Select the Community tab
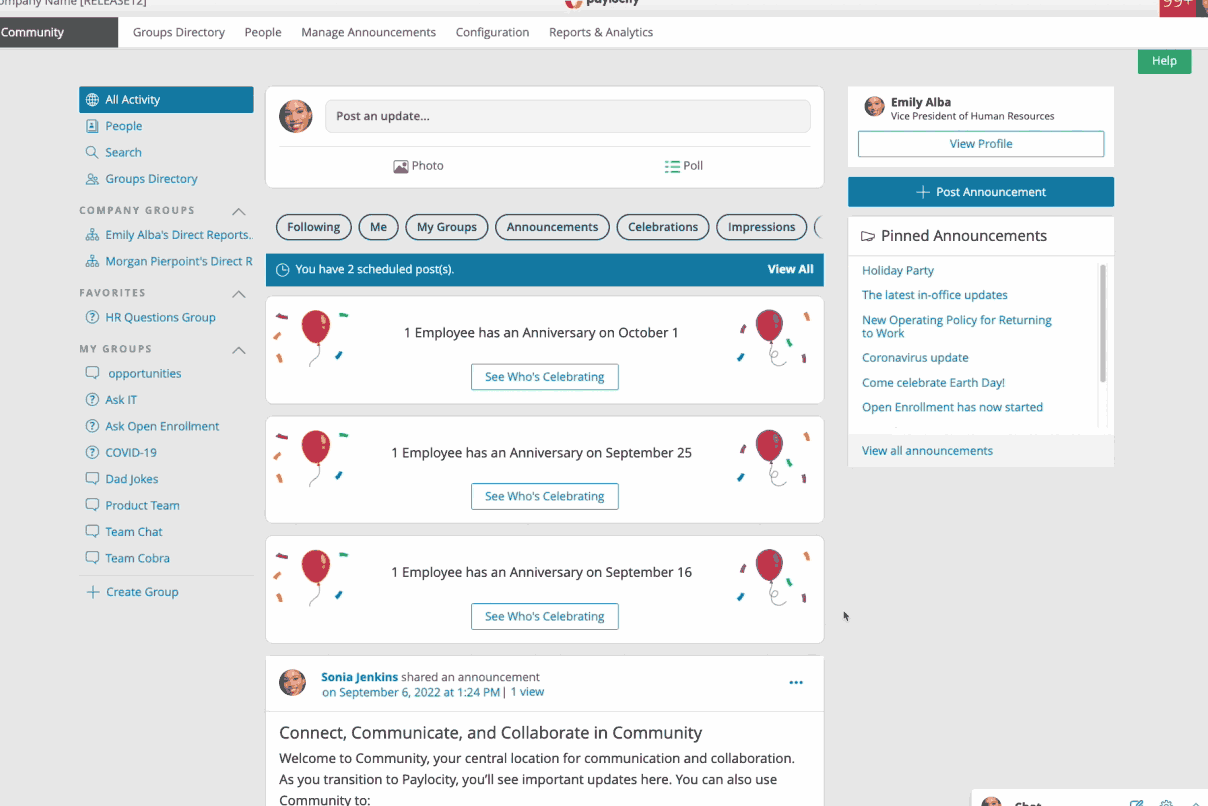Viewport: 1208px width, 806px height. [x=58, y=32]
